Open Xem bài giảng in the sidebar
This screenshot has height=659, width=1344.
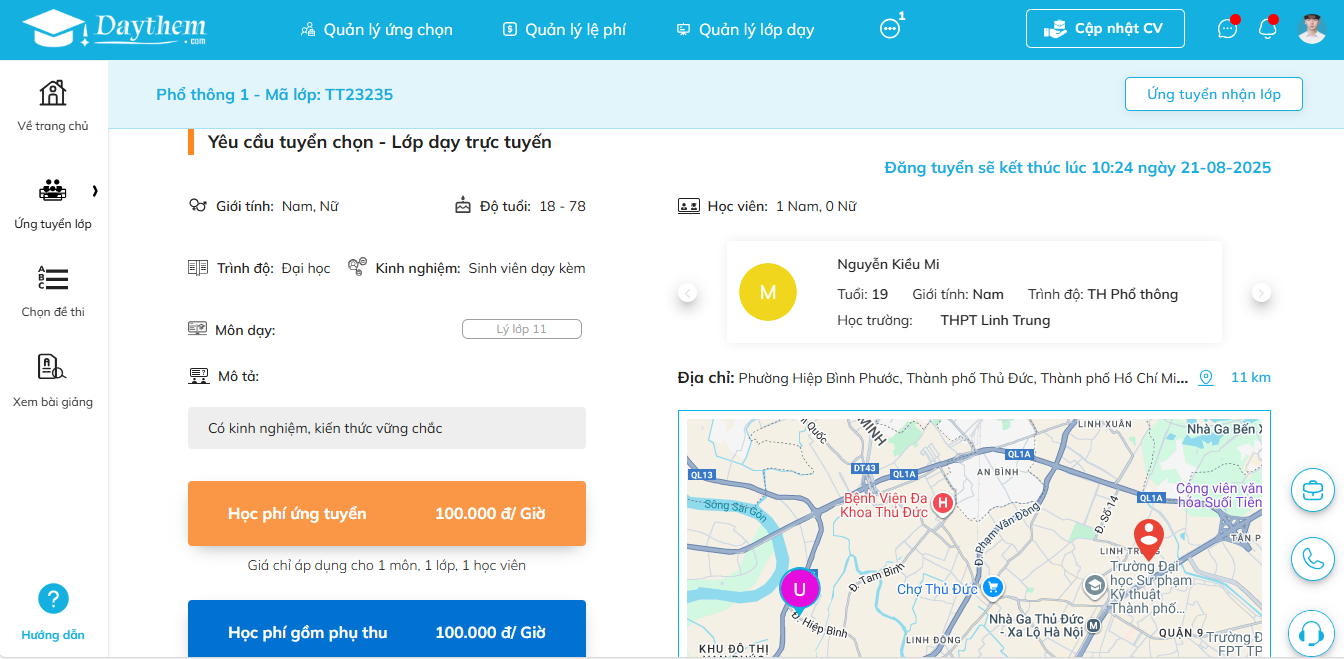pos(53,380)
